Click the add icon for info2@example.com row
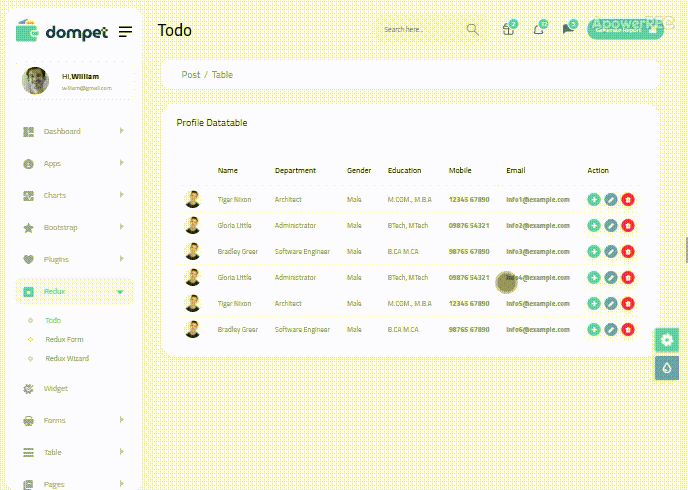Screen dimensions: 688x490 point(594,225)
